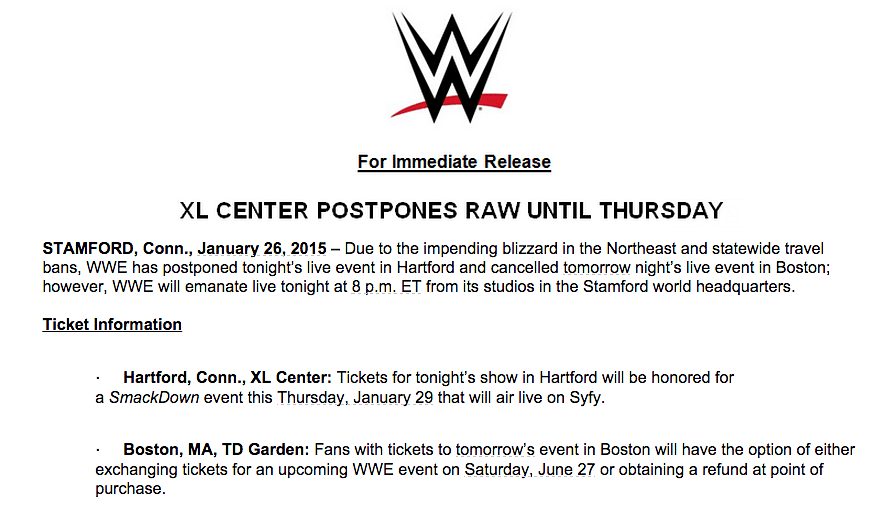This screenshot has height=511, width=880.
Task: Click the For Immediate Release heading
Action: (x=454, y=162)
